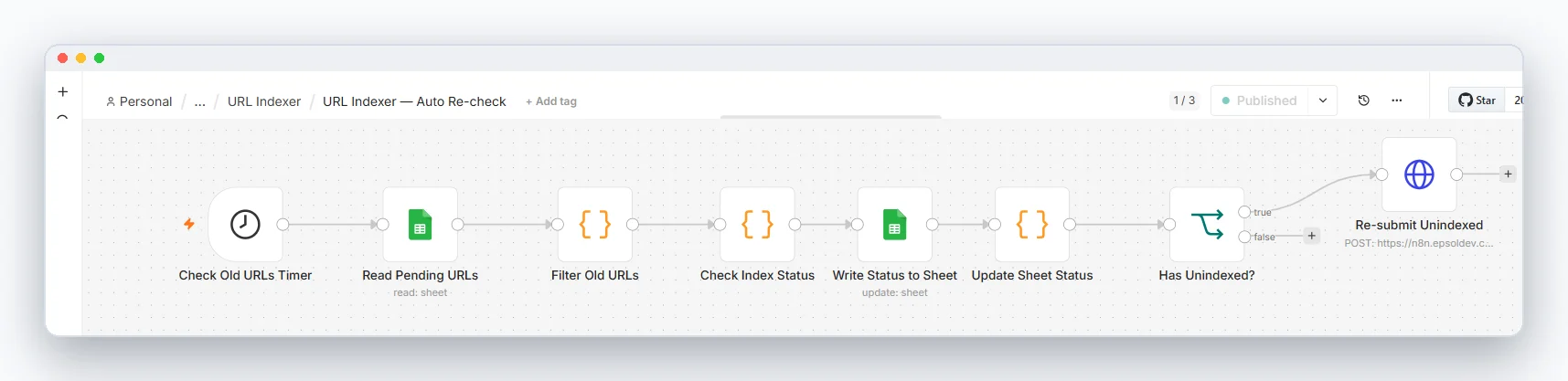Click the + Add tag button

coord(551,101)
